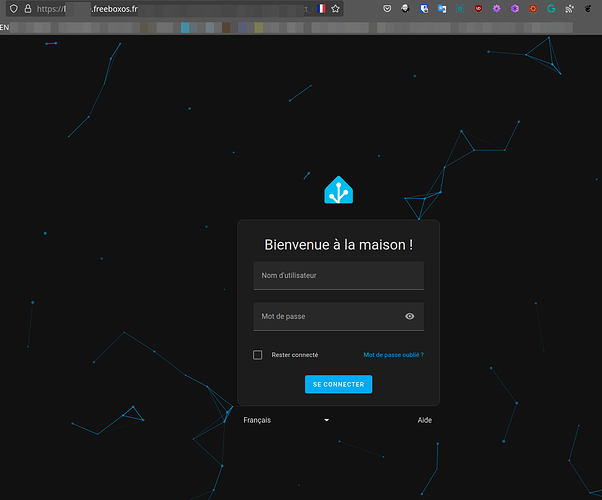Screen dimensions: 602x500
Task: Open the Pocket save icon in toolbar
Action: pos(388,8)
